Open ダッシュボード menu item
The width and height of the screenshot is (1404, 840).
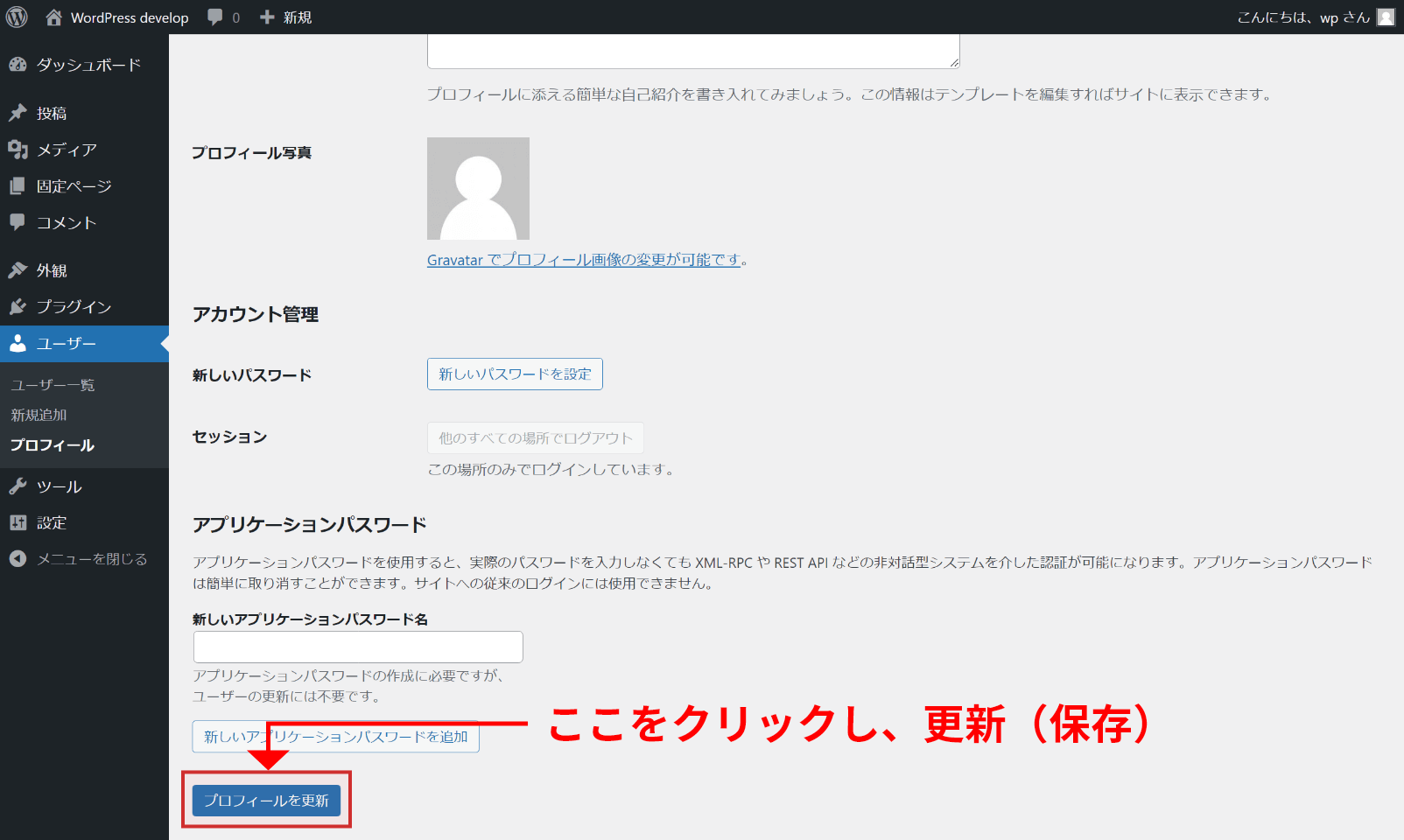pyautogui.click(x=84, y=65)
